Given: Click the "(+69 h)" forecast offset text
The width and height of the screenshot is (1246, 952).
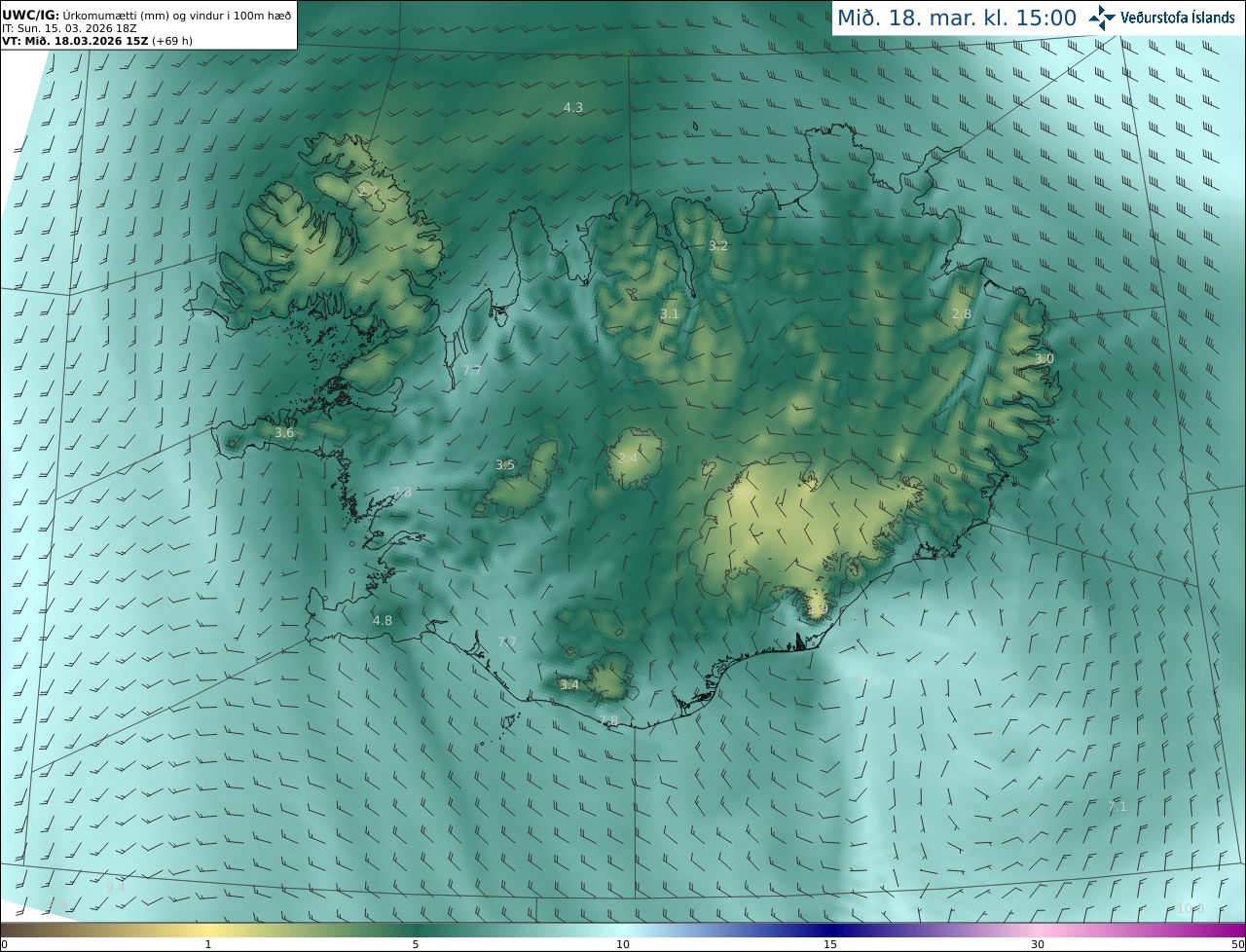Looking at the screenshot, I should (x=172, y=41).
